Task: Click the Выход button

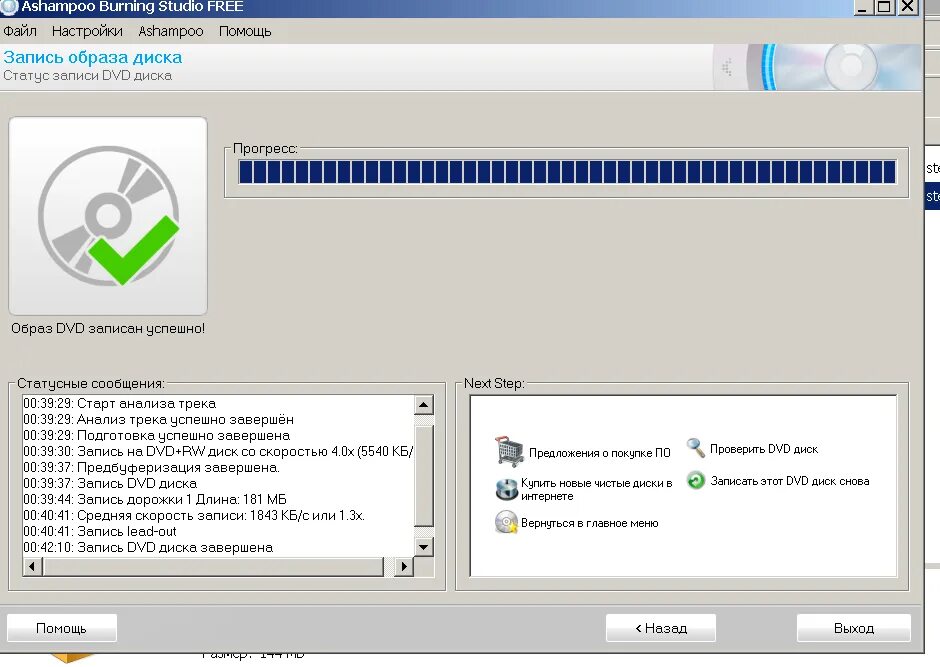Action: point(854,628)
